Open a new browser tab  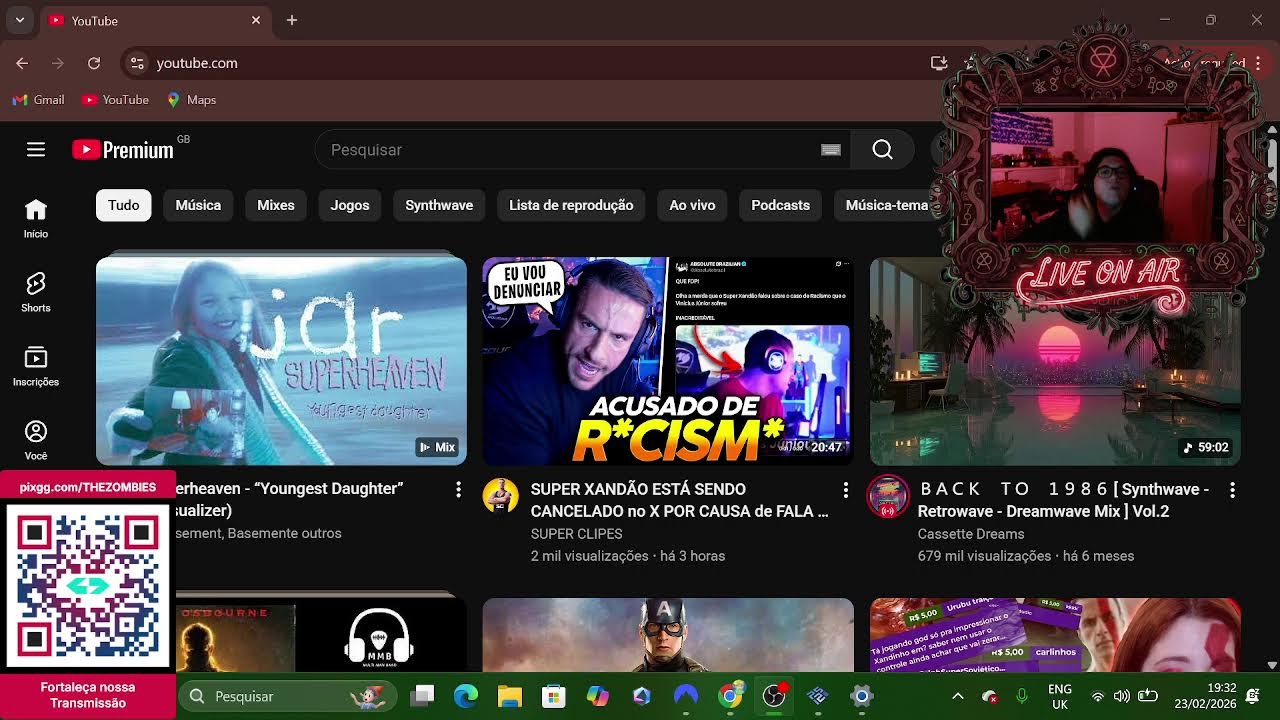tap(292, 20)
